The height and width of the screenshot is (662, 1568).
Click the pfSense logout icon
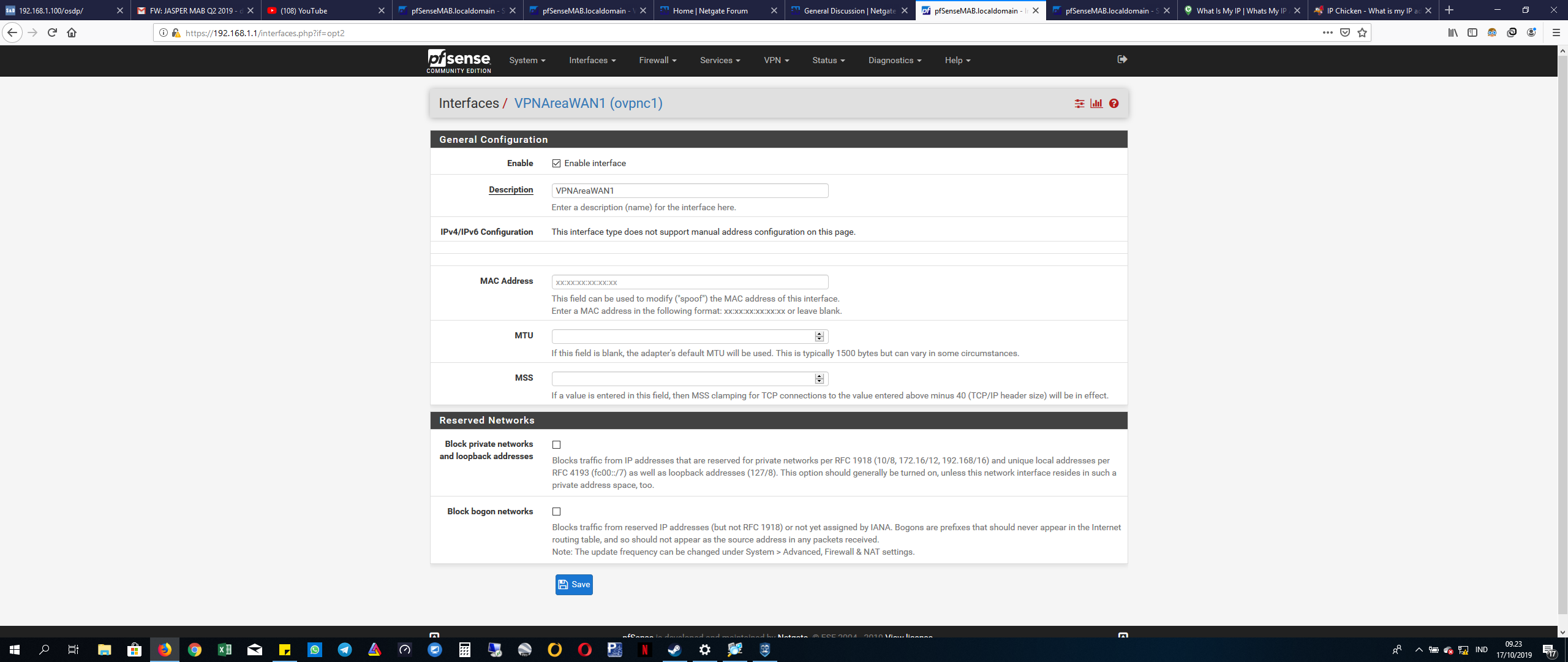coord(1122,59)
